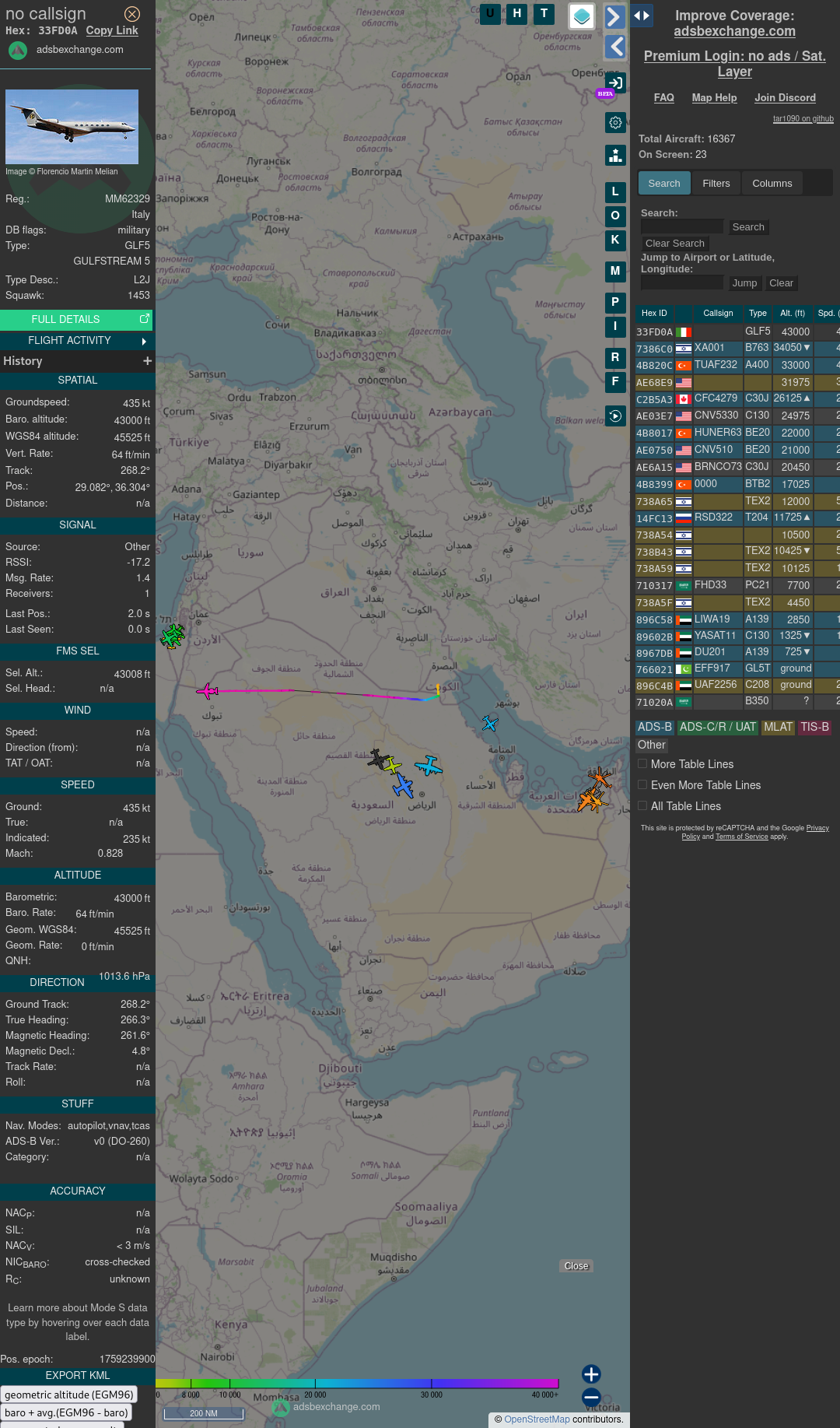Enable the All Table Lines checkbox
840x1428 pixels.
click(642, 806)
